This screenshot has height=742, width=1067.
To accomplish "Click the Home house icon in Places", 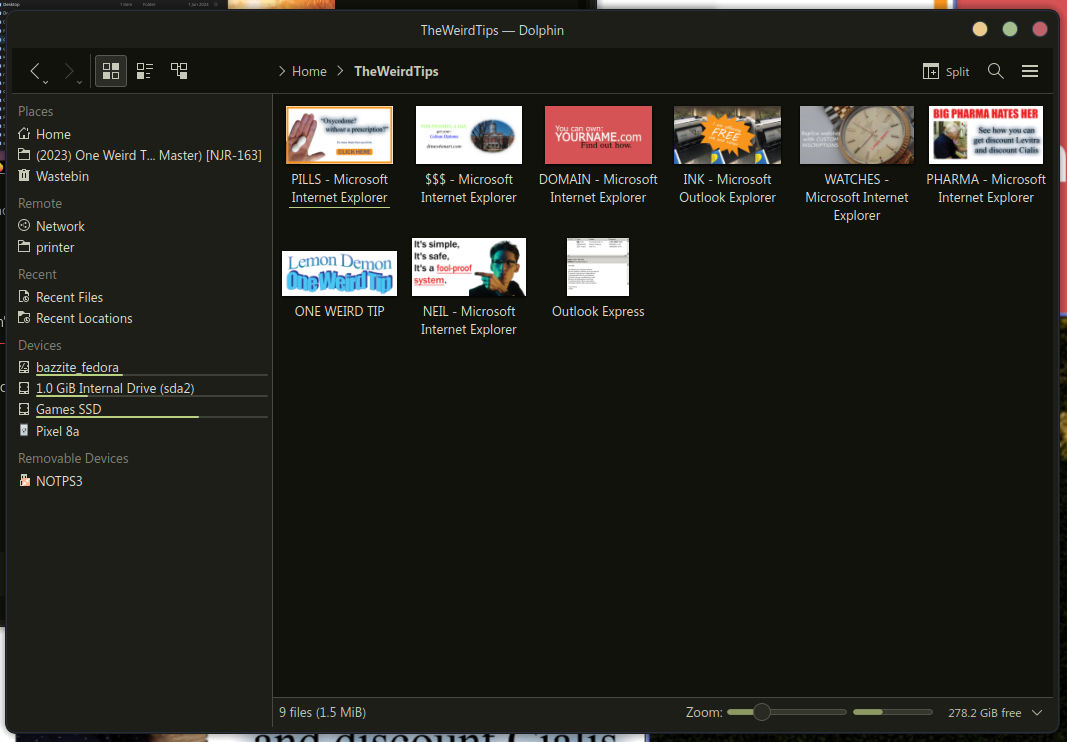I will pyautogui.click(x=24, y=133).
